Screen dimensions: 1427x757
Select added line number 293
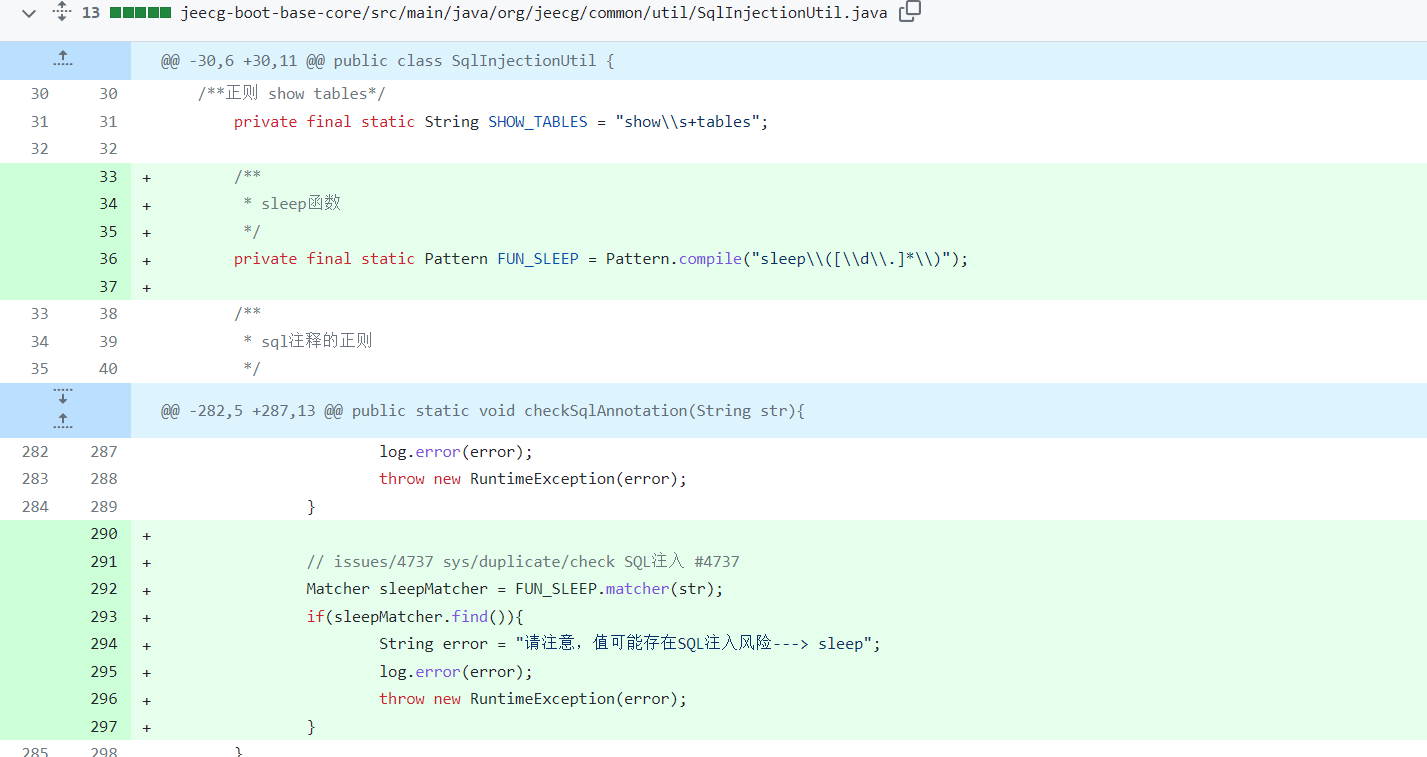103,617
